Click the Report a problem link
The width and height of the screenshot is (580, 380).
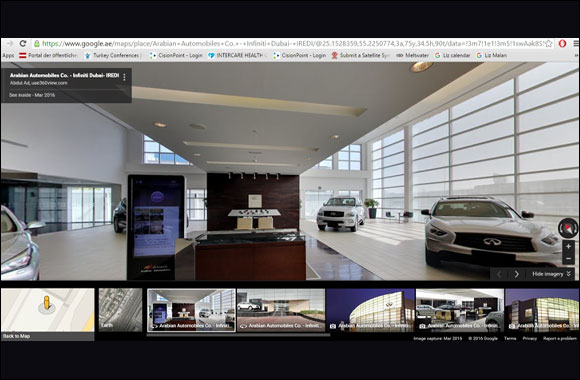[x=559, y=338]
